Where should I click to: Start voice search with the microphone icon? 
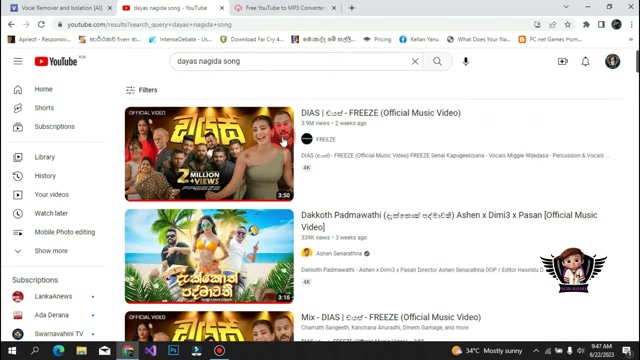point(466,61)
